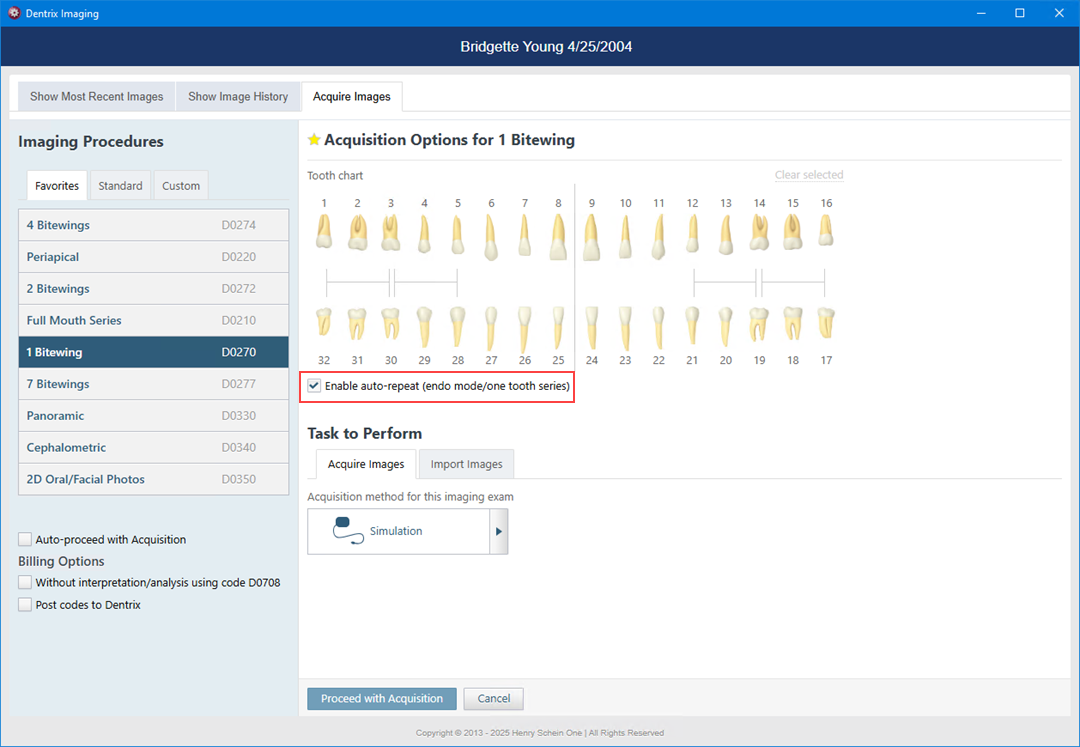Select lower tooth 30 in tooth chart
This screenshot has width=1080, height=747.
[x=391, y=324]
